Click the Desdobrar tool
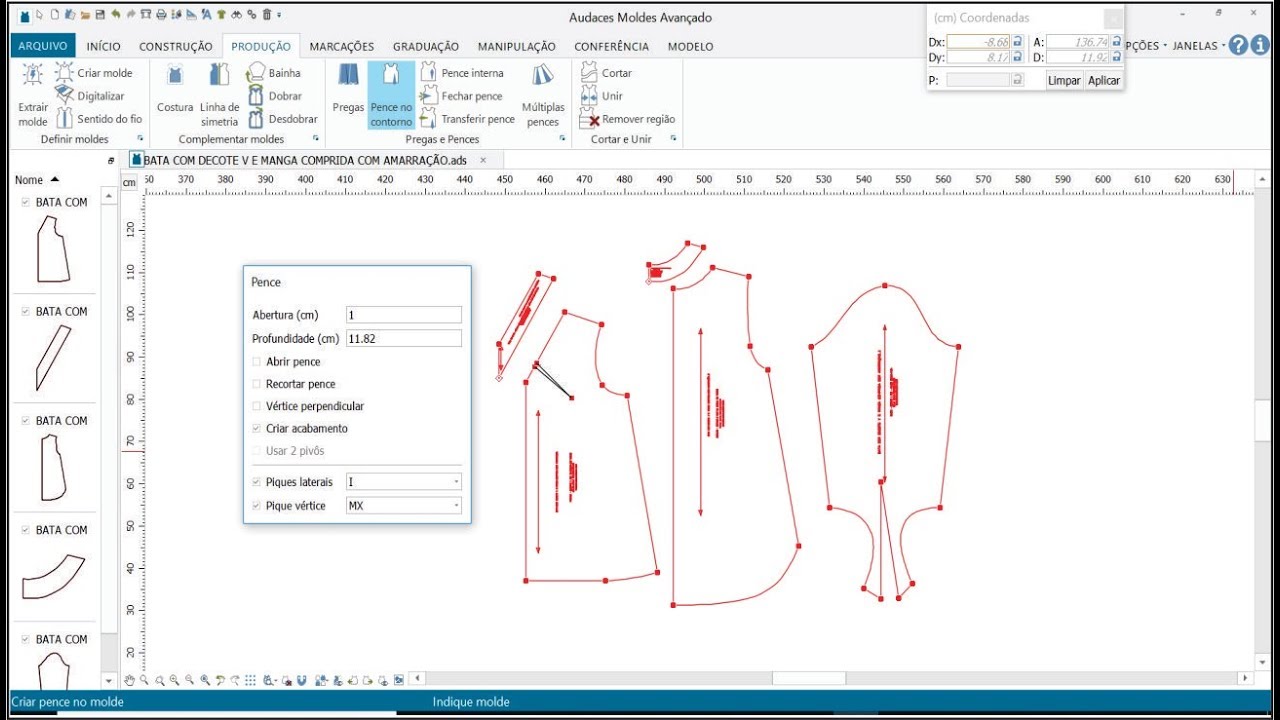Viewport: 1280px width, 720px height. [283, 119]
